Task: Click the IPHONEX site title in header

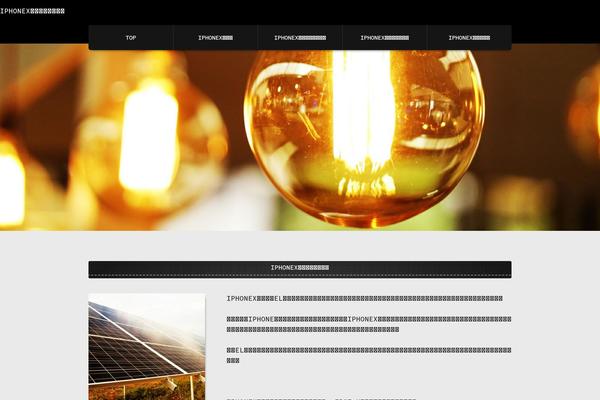Action: tap(32, 11)
